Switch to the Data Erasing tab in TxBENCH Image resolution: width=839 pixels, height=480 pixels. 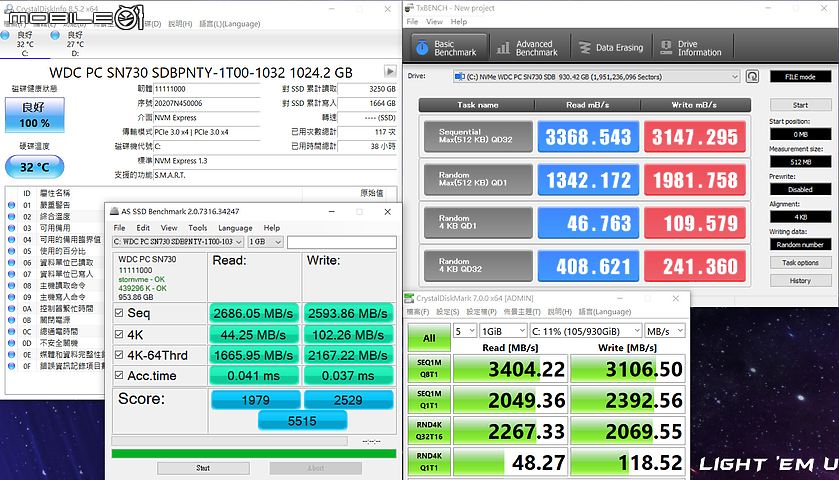[x=612, y=48]
